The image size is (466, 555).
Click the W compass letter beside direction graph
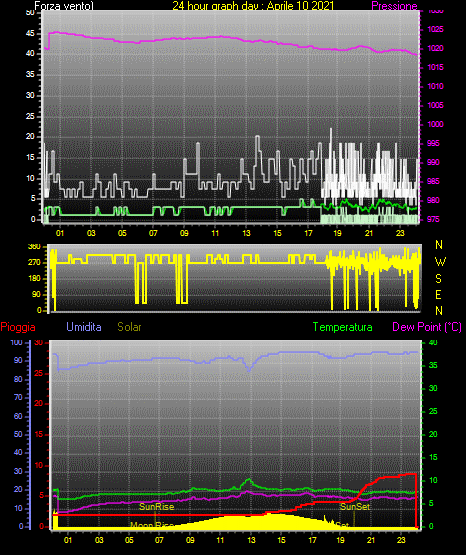click(440, 262)
